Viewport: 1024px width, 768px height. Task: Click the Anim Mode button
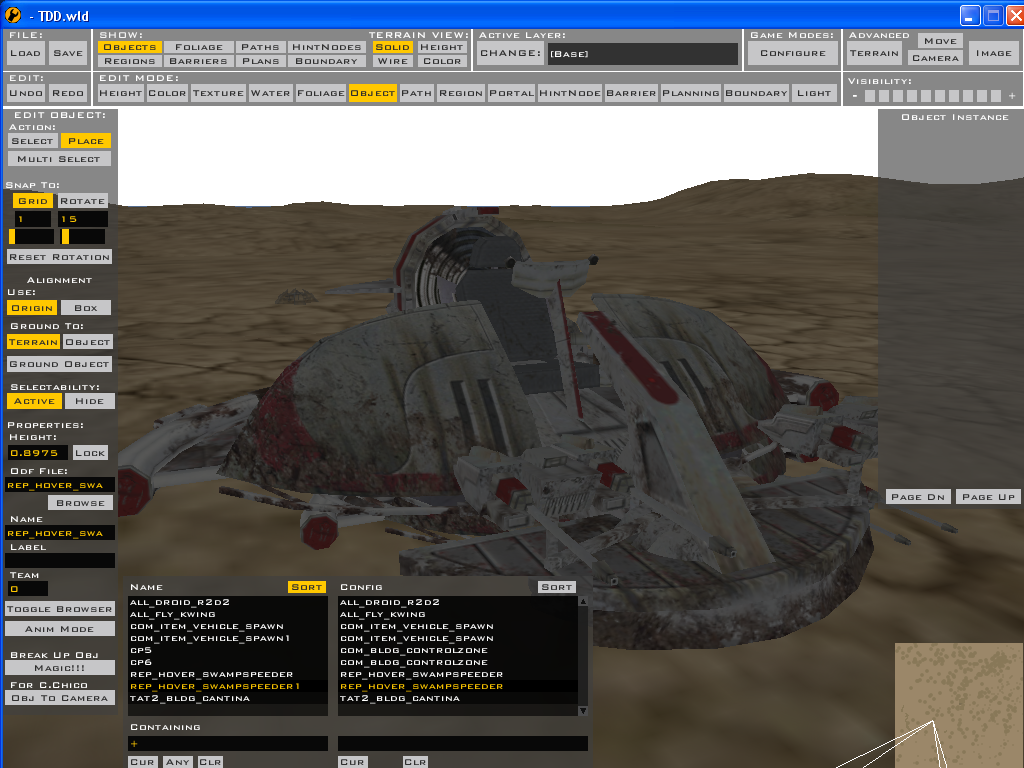point(59,628)
